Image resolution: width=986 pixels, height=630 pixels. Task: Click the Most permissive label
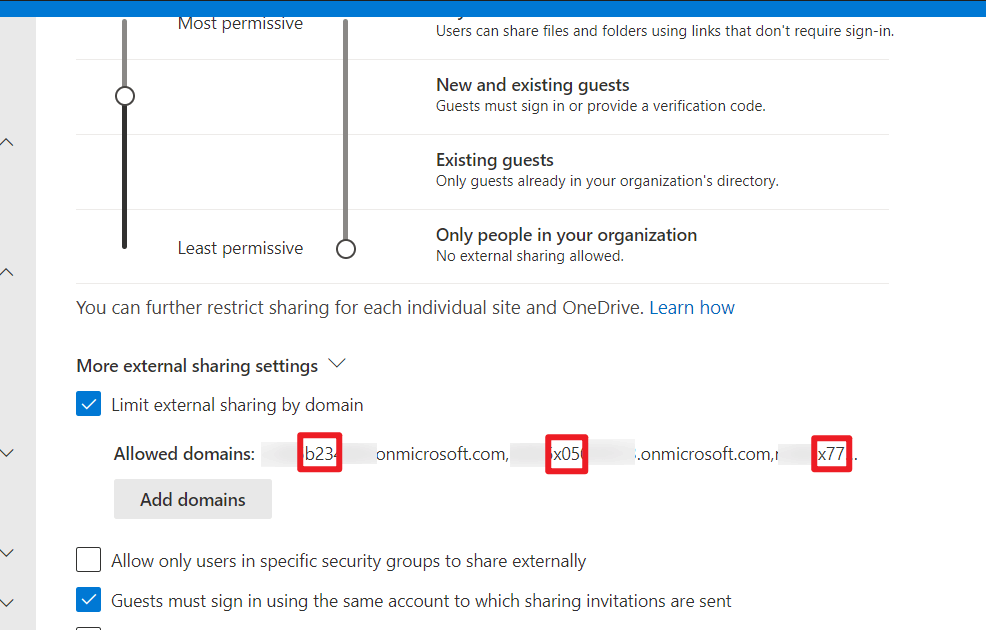(x=240, y=23)
